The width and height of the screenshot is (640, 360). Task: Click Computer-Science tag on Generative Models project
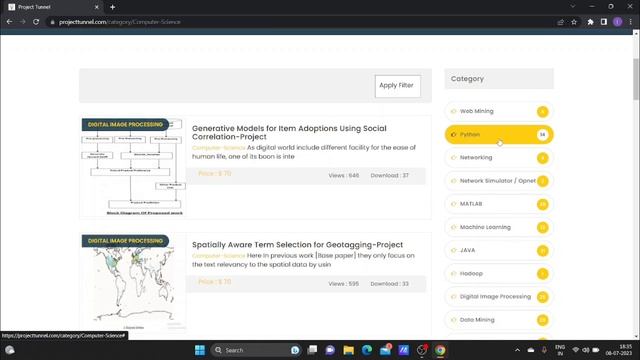click(218, 148)
